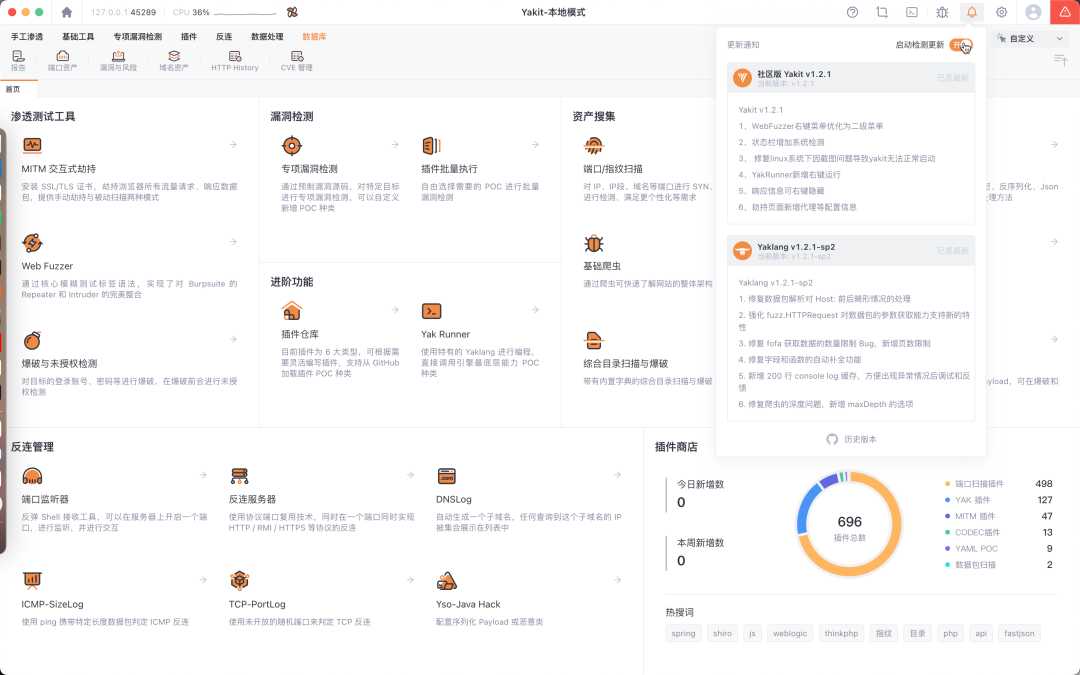The height and width of the screenshot is (675, 1080).
Task: Open the 手工渗透 menu
Action: tap(27, 37)
